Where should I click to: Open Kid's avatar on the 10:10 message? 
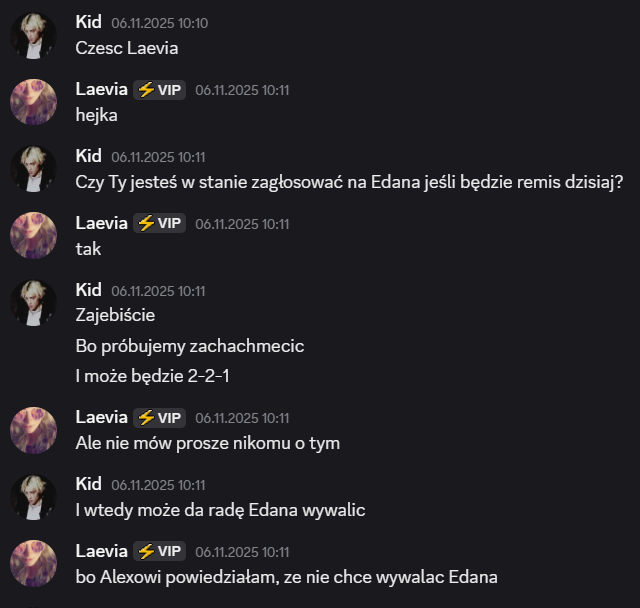point(33,36)
